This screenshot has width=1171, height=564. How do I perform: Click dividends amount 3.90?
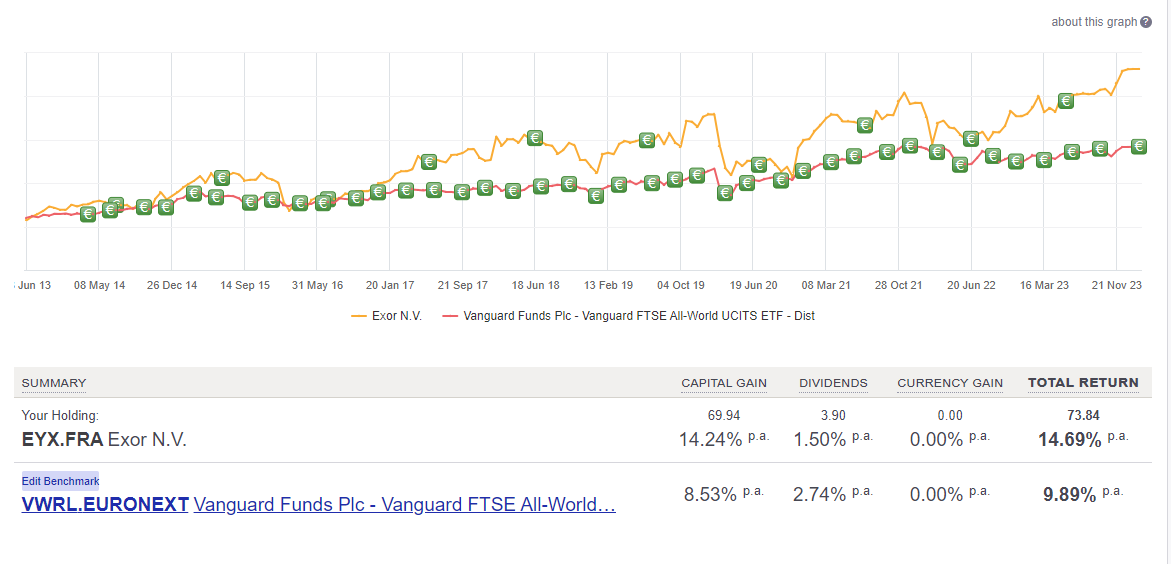tap(833, 415)
